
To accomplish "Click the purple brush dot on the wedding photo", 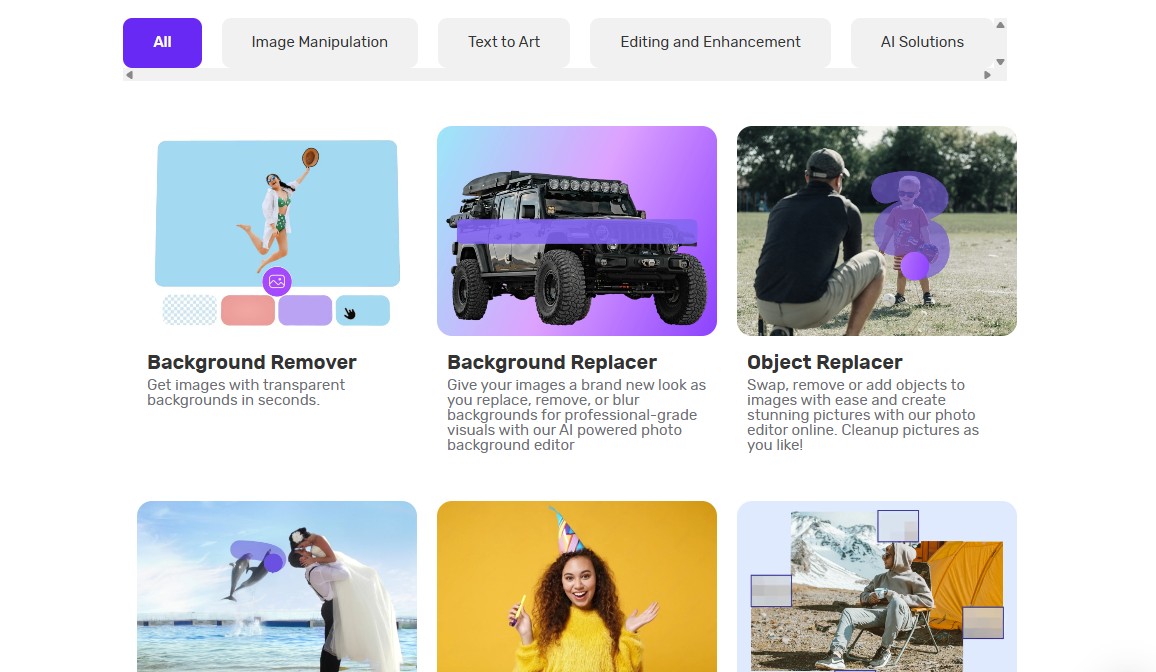I will (x=273, y=563).
